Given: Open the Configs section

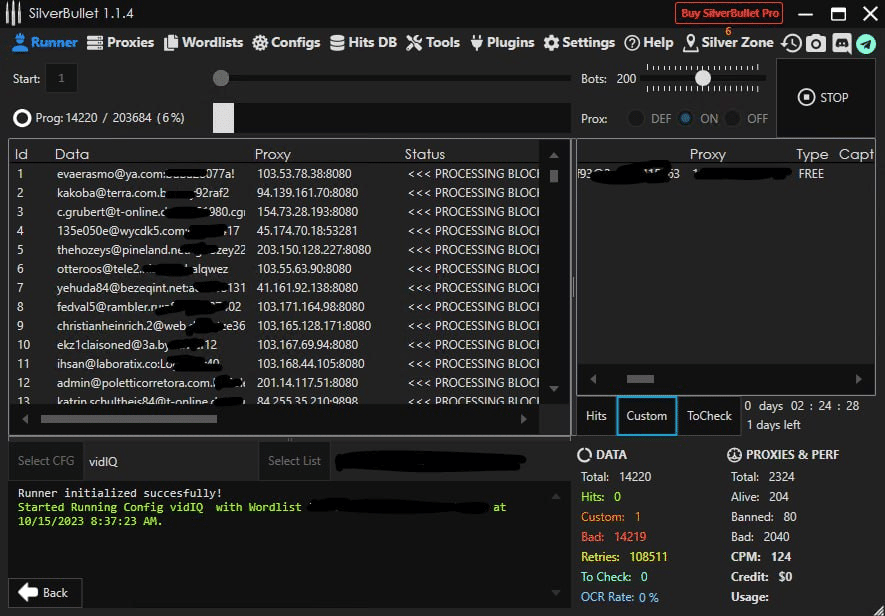Looking at the screenshot, I should (x=286, y=43).
